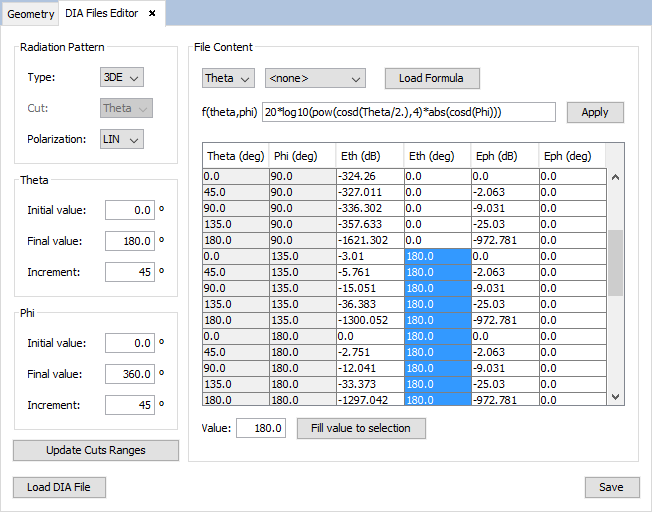The height and width of the screenshot is (512, 652).
Task: Select the Phi Increment input field
Action: [x=130, y=405]
